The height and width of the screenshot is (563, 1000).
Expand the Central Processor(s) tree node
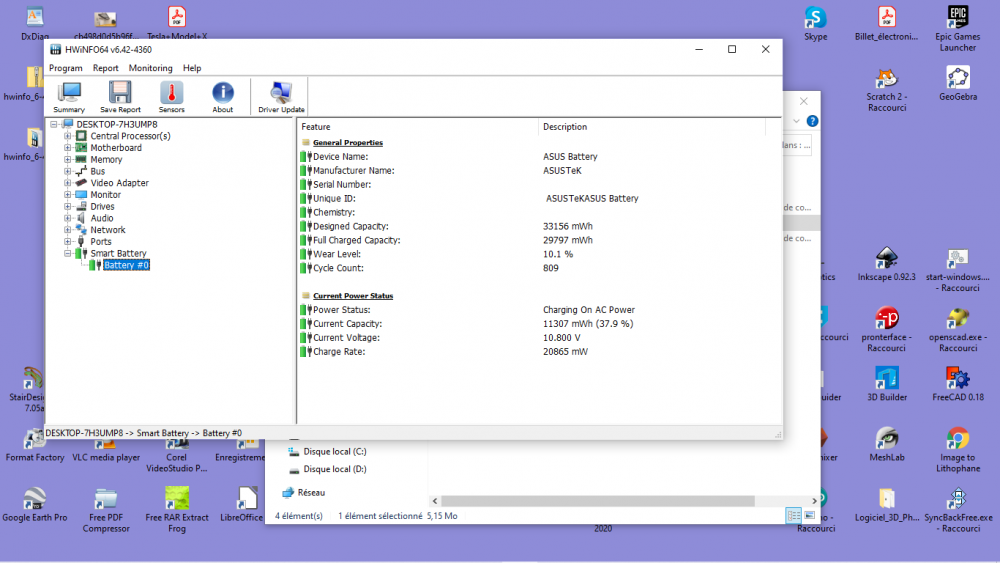pyautogui.click(x=68, y=136)
